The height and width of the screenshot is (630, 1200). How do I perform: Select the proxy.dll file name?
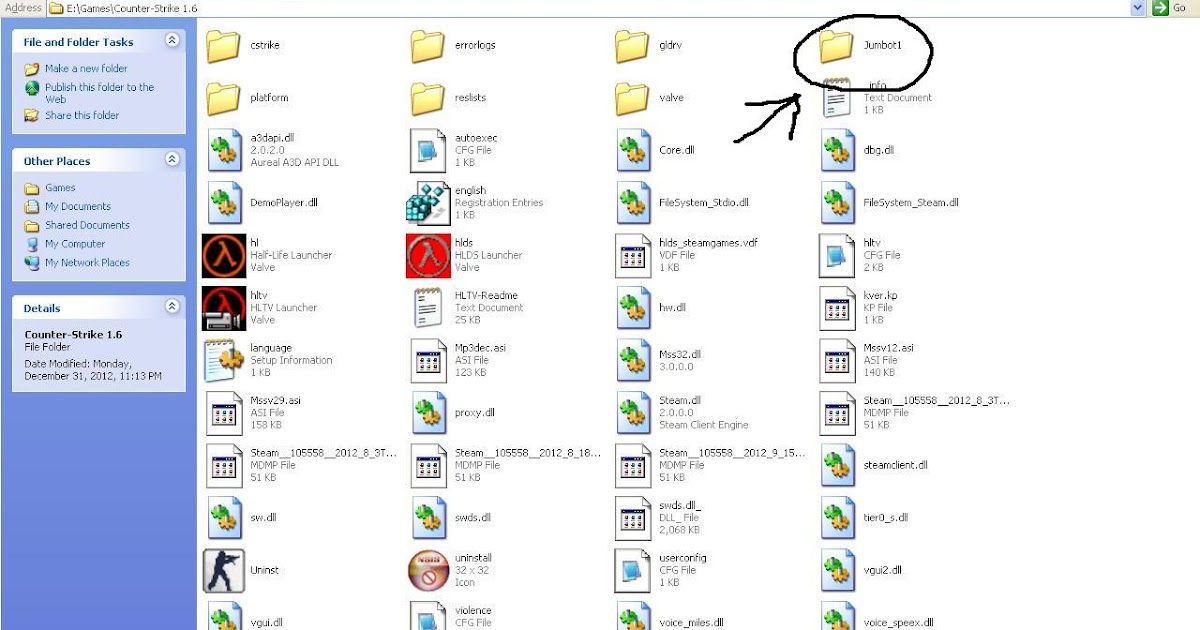click(475, 412)
